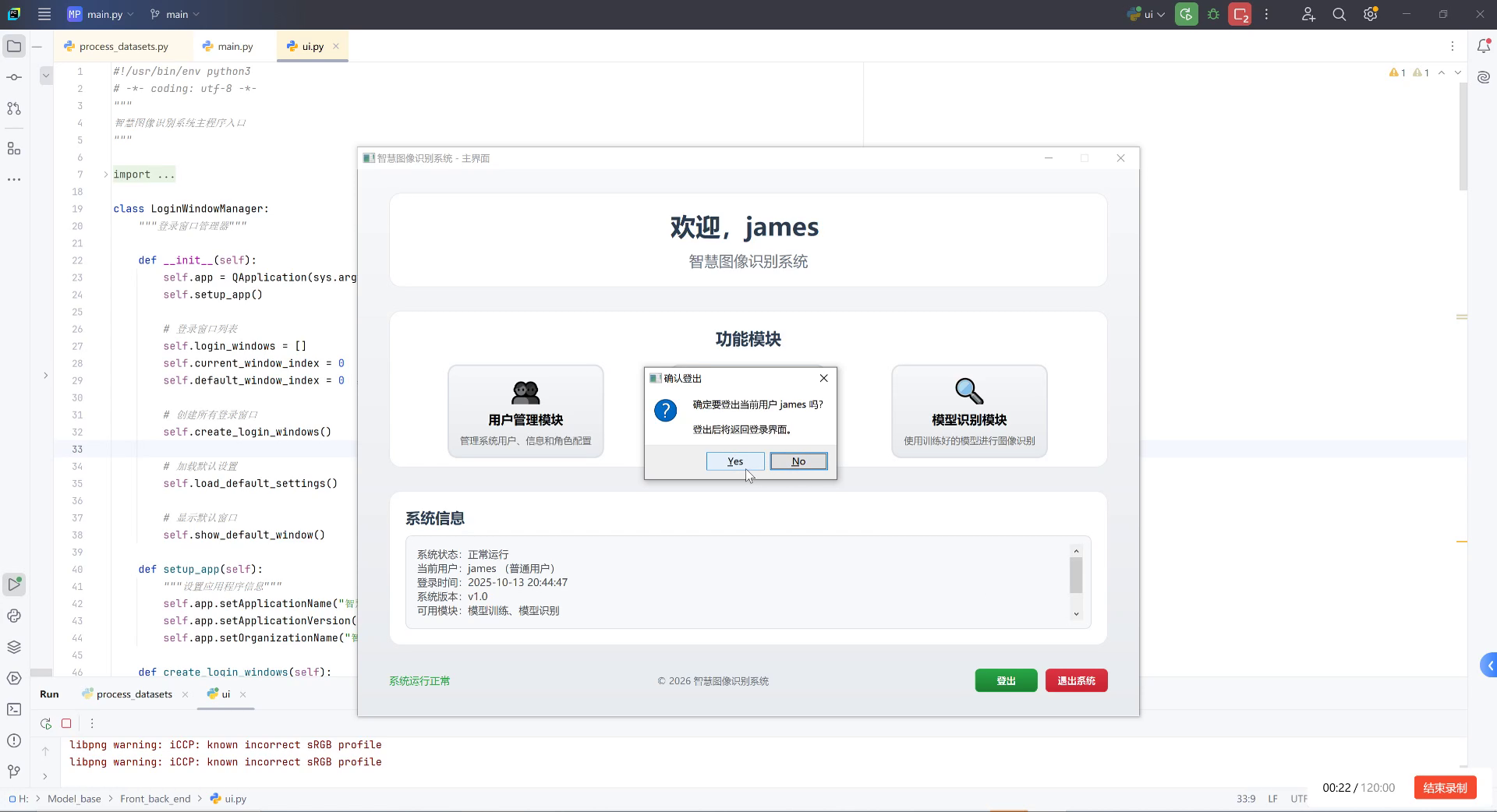Open the 用户管理模块 card
The width and height of the screenshot is (1497, 812).
tap(526, 411)
